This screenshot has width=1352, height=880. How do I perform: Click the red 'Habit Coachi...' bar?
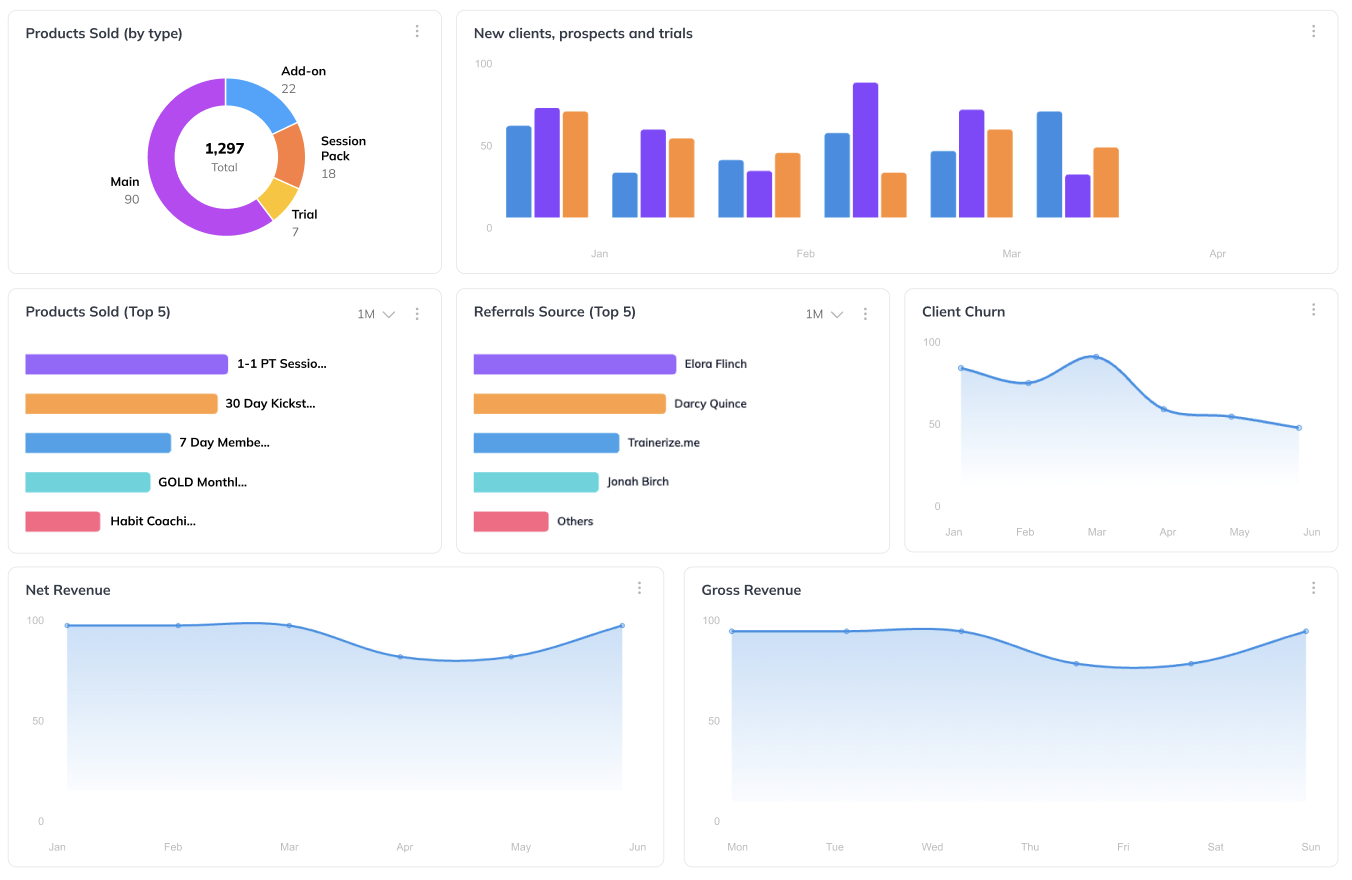click(63, 521)
